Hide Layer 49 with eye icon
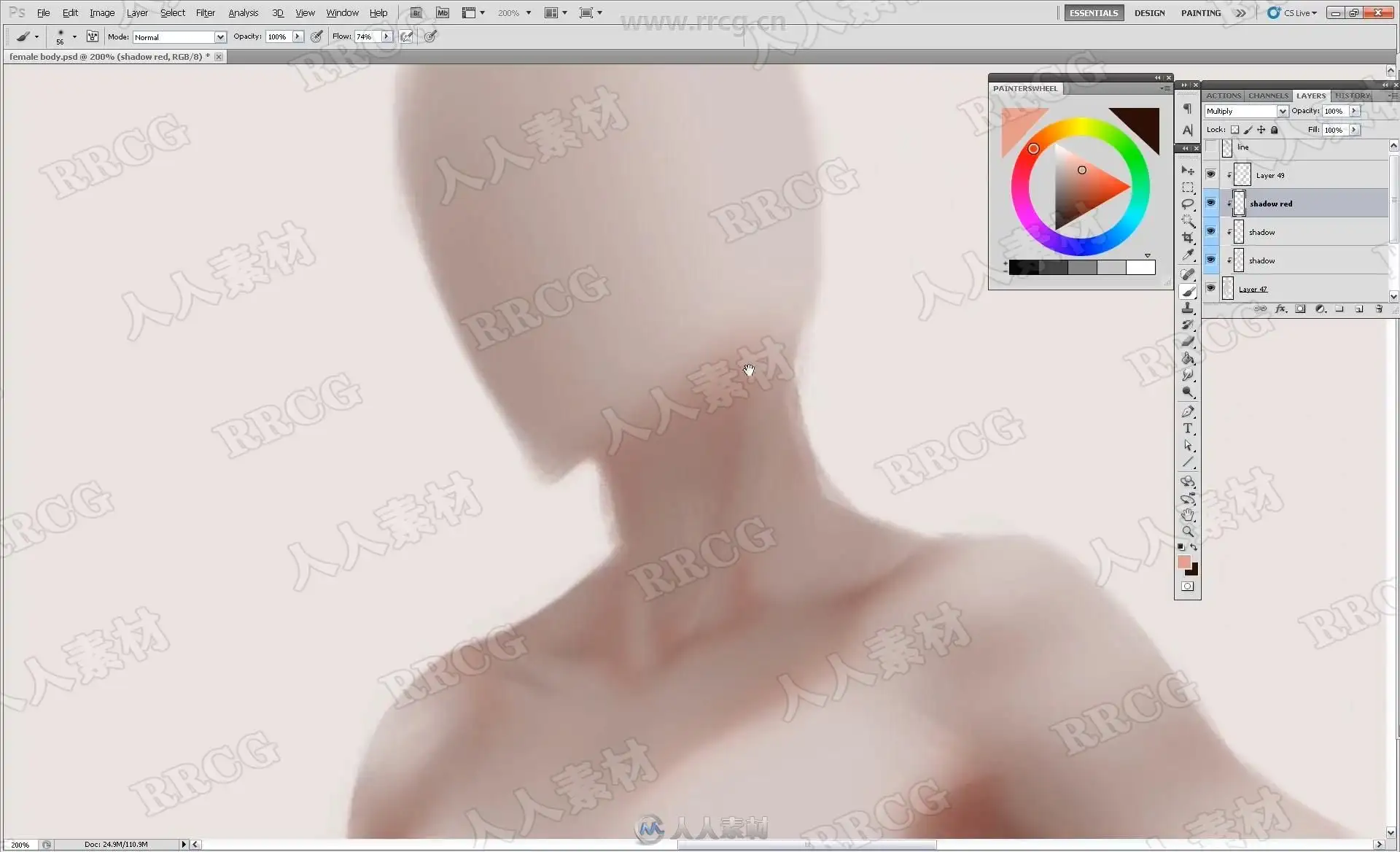 tap(1210, 175)
